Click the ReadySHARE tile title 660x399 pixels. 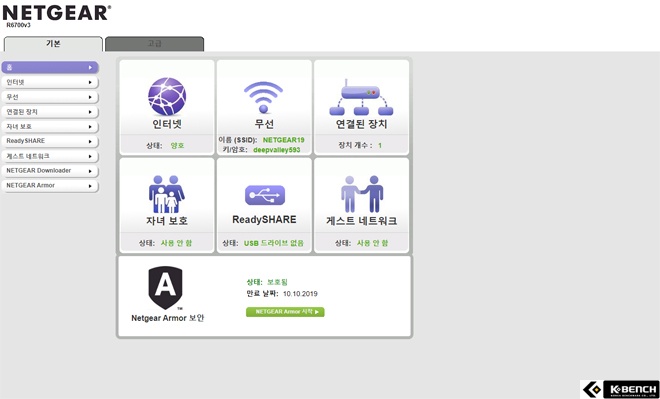click(x=264, y=220)
